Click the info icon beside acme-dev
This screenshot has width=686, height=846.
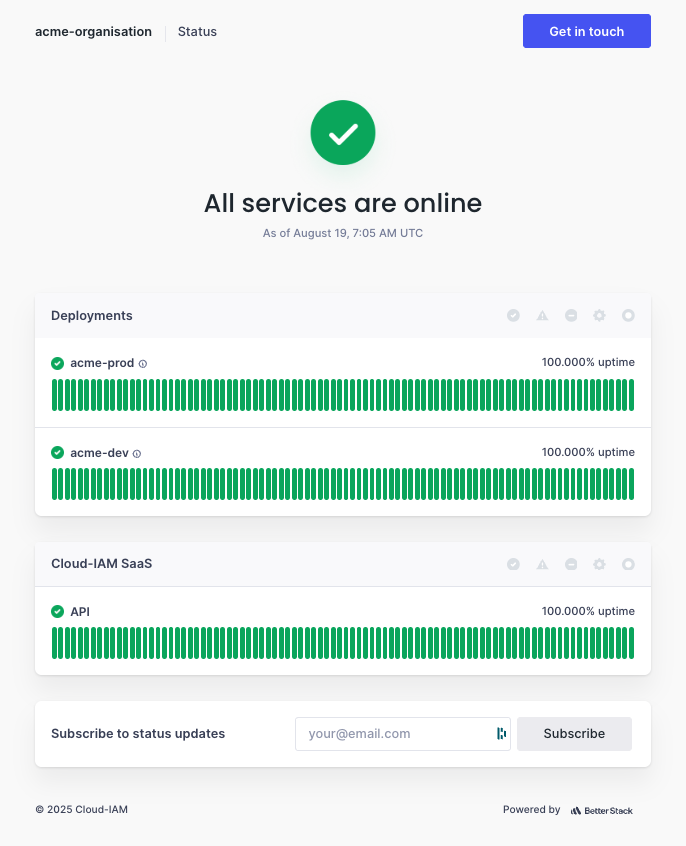tap(137, 453)
